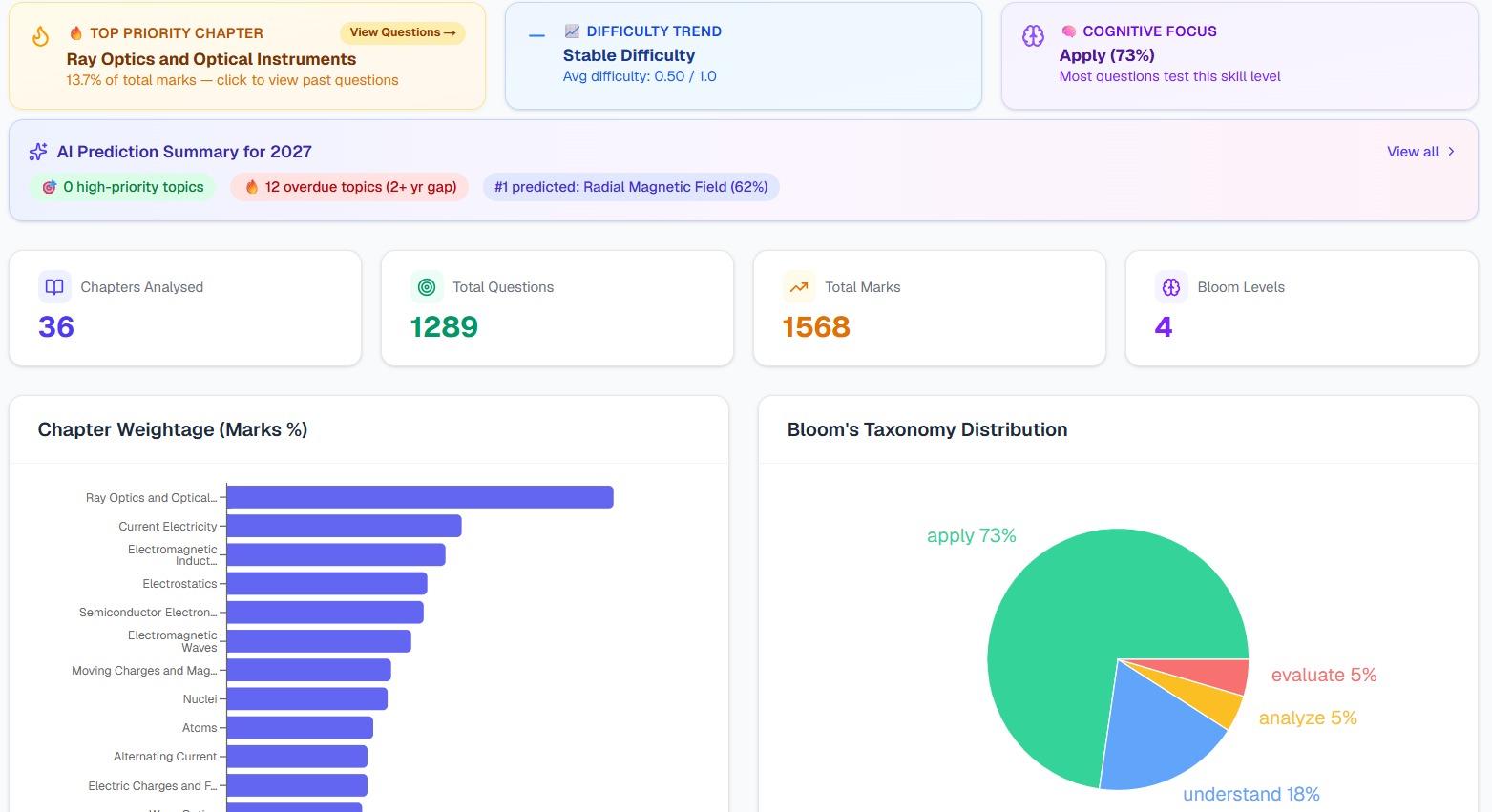Click the 'Nuclei' axis label

click(200, 699)
